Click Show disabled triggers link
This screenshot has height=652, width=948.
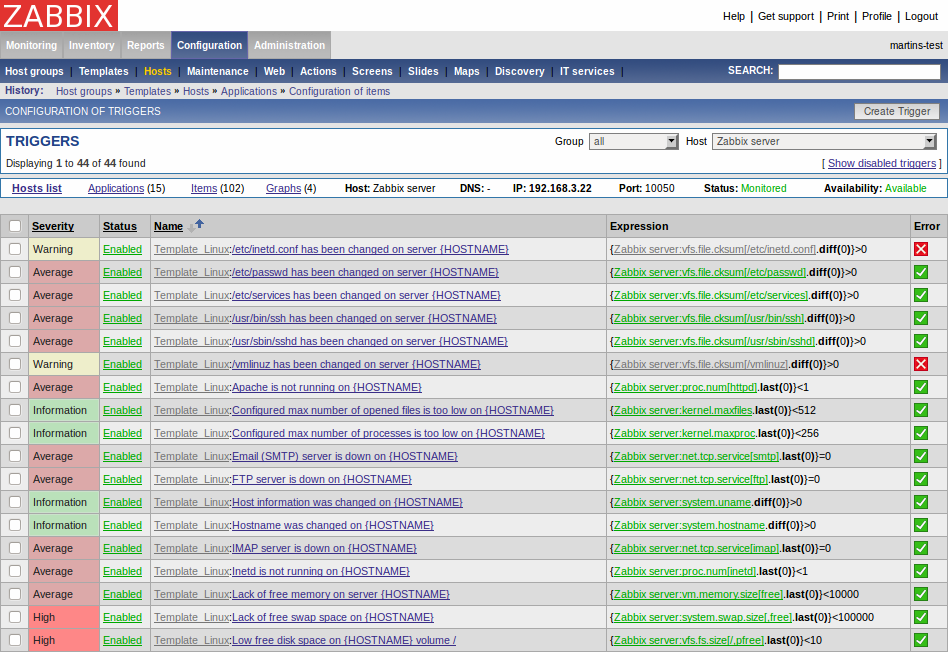pyautogui.click(x=881, y=163)
